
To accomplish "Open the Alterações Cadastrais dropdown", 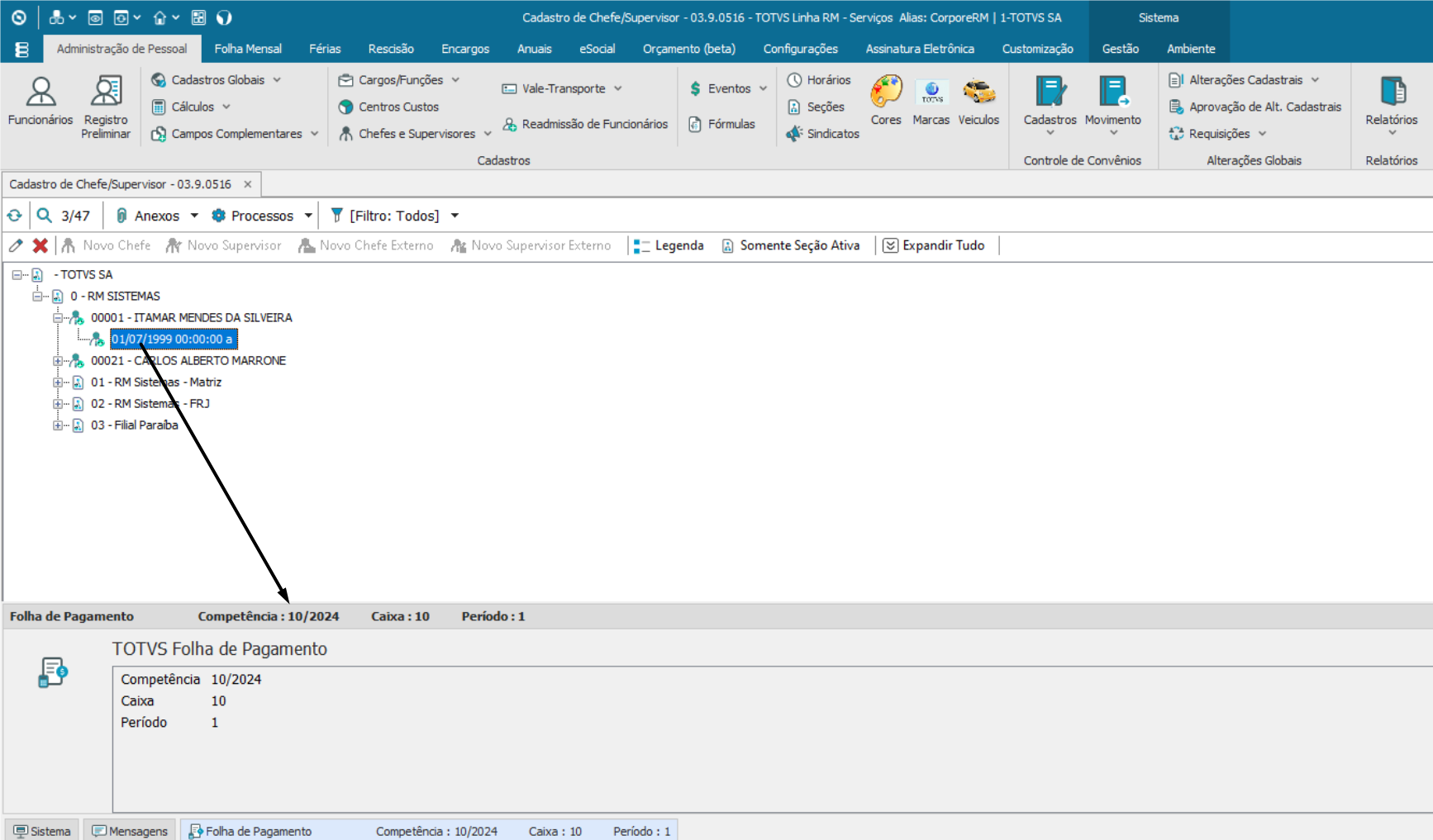I will [x=1244, y=80].
